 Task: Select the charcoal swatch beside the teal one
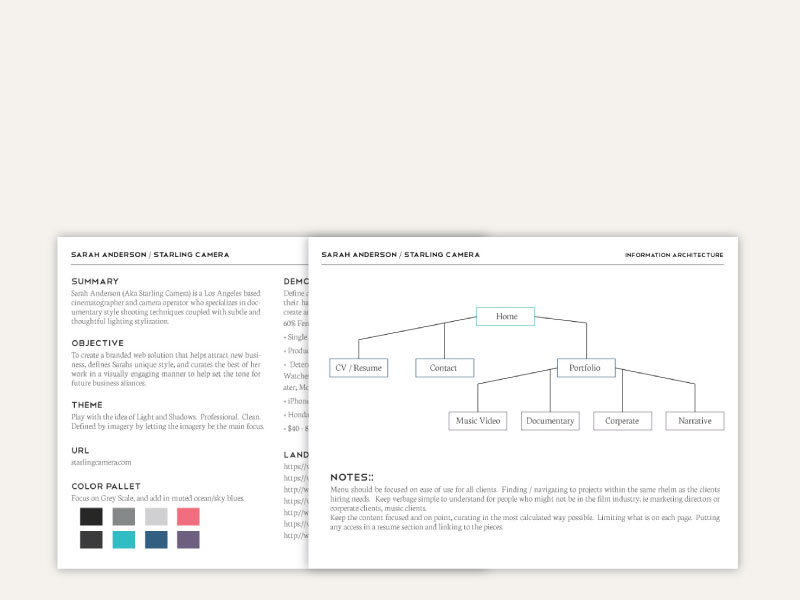(x=91, y=539)
